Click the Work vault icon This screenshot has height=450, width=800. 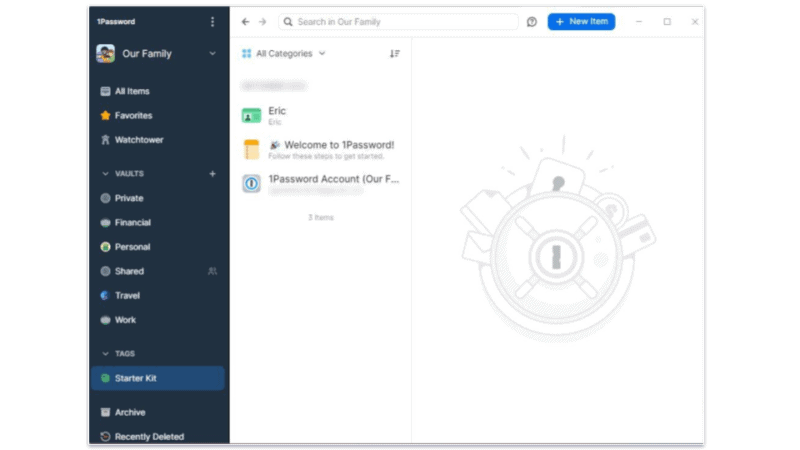(x=105, y=320)
